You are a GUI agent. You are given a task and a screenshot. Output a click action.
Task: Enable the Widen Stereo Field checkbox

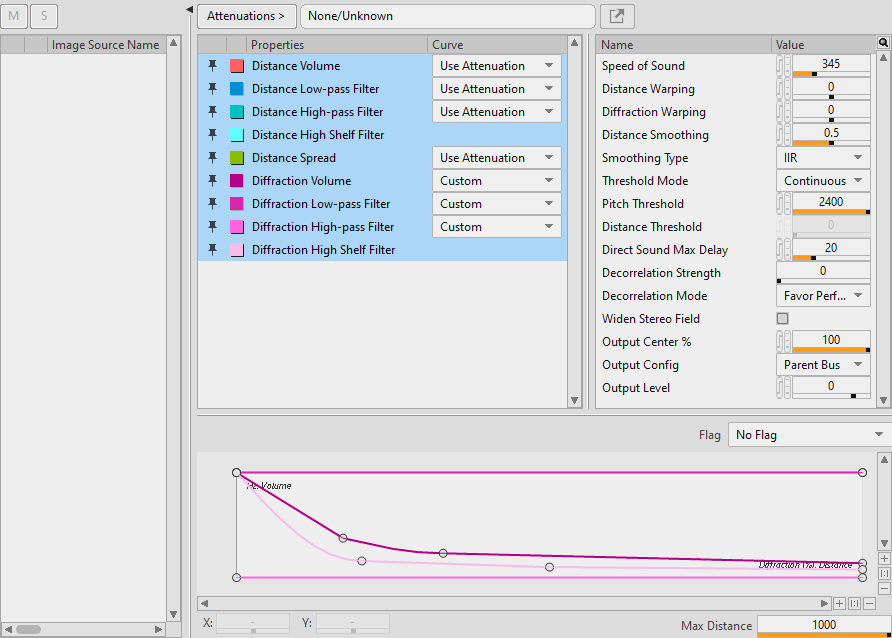(x=783, y=319)
